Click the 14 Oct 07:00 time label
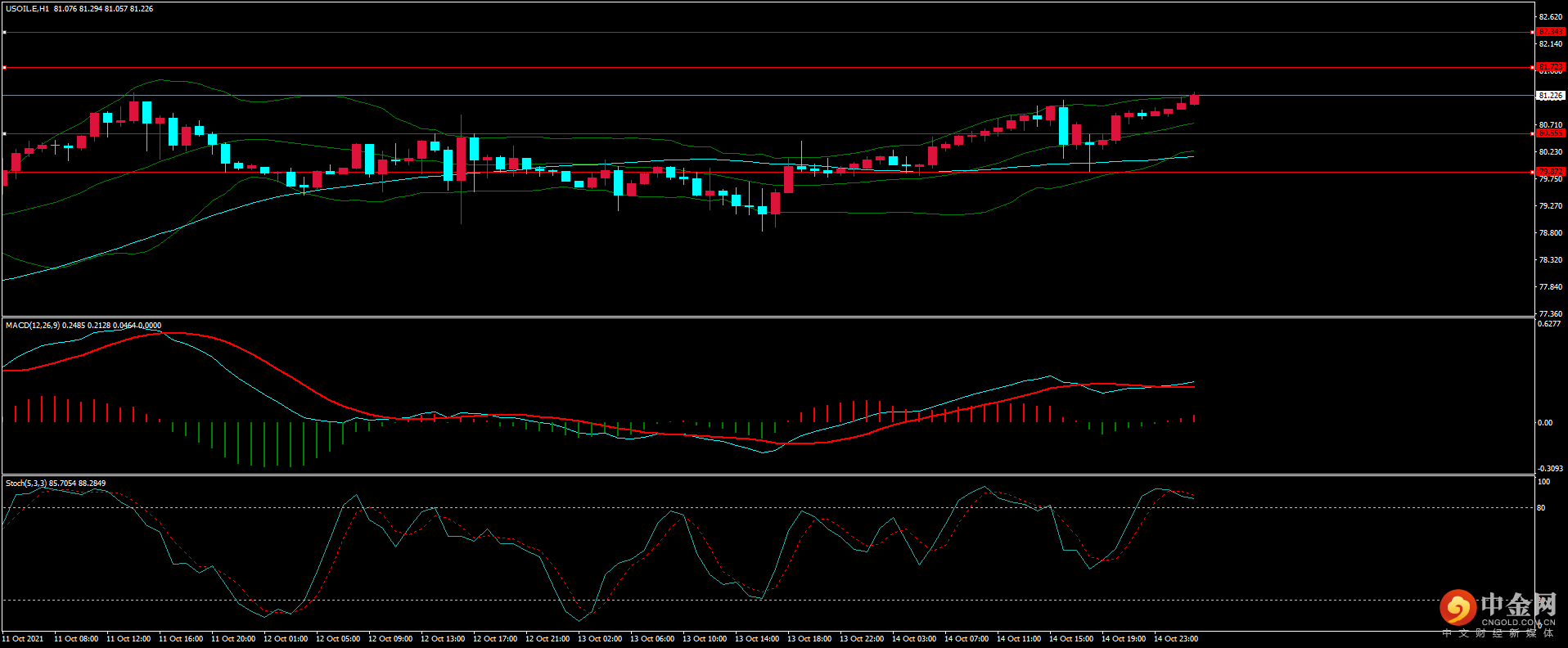The height and width of the screenshot is (648, 1568). click(966, 639)
